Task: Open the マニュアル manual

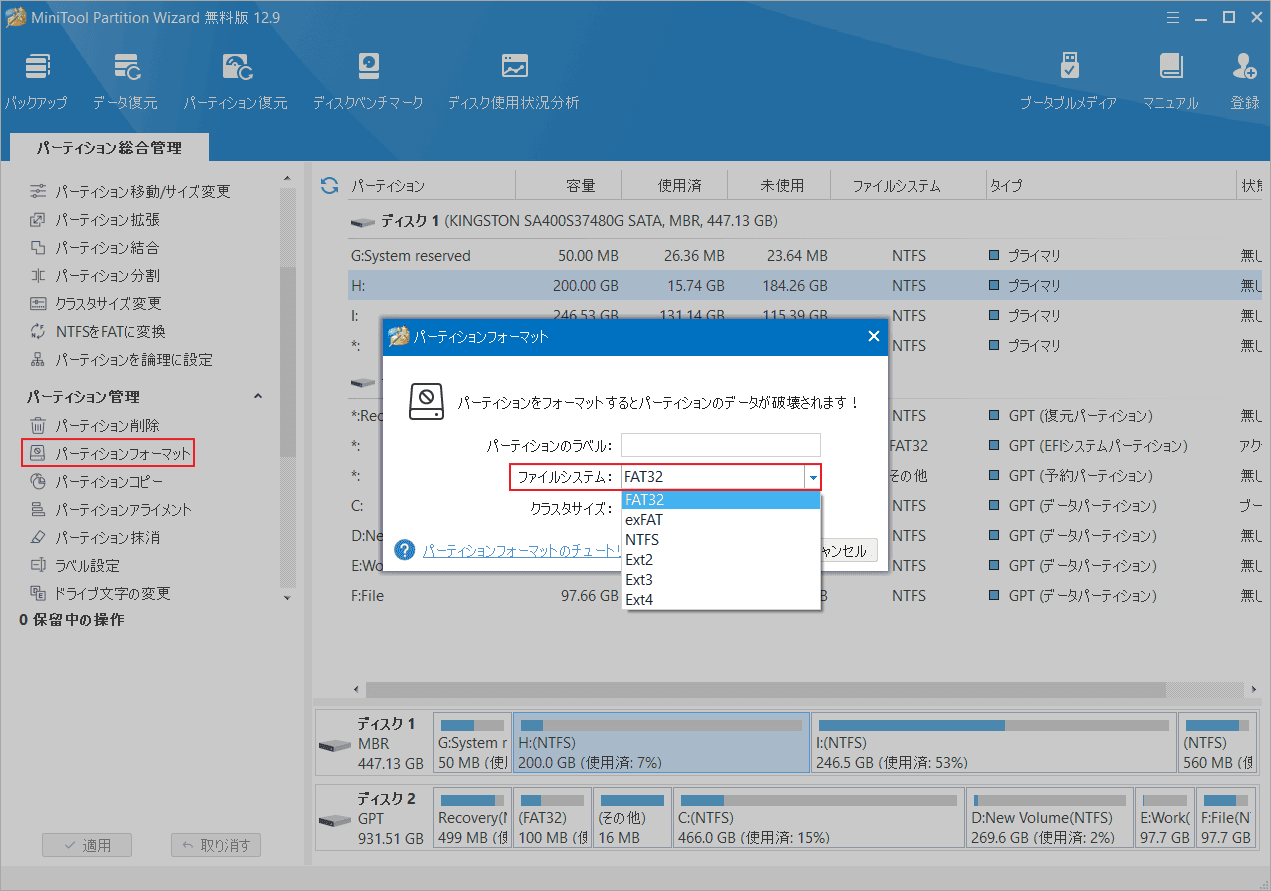Action: pyautogui.click(x=1170, y=82)
